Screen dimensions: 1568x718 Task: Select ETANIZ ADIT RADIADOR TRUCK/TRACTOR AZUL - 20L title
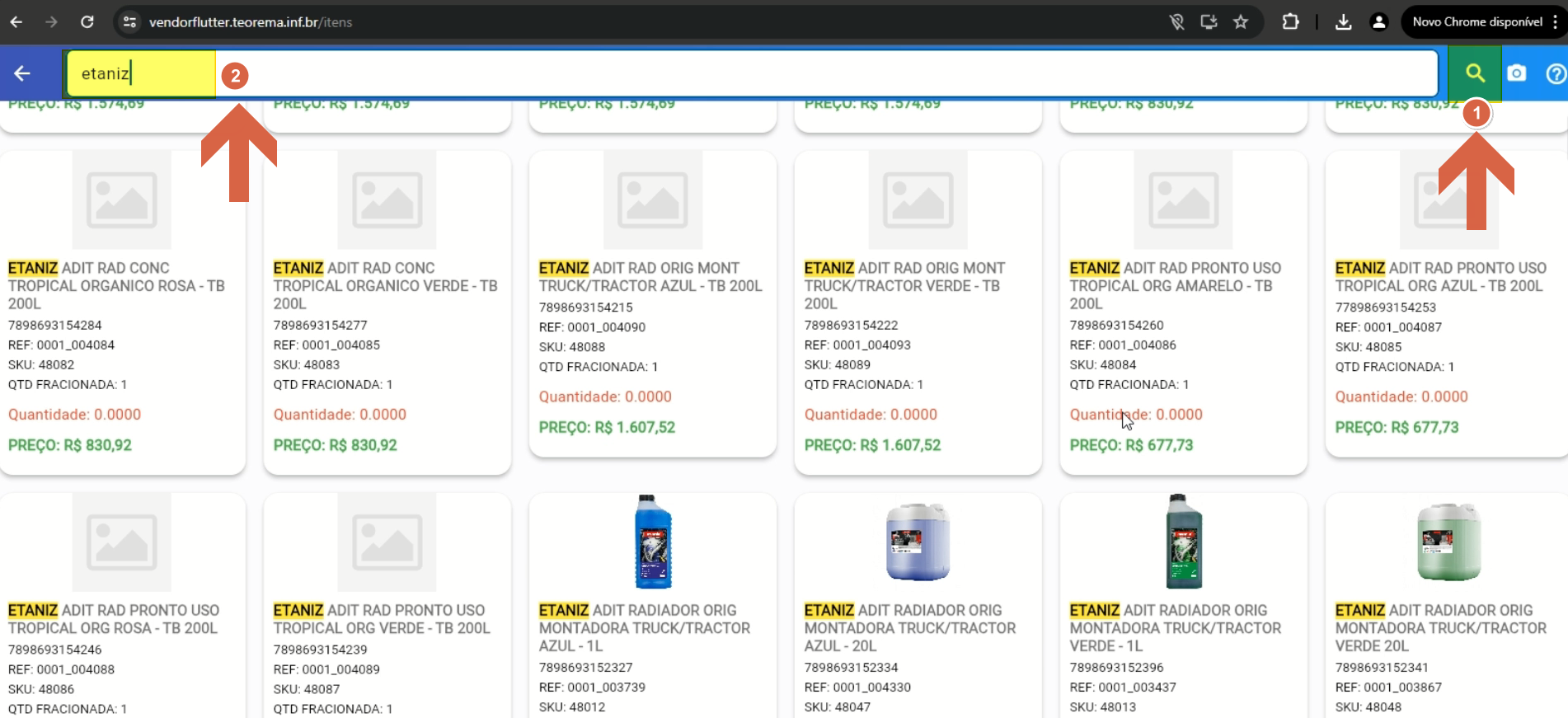coord(910,628)
